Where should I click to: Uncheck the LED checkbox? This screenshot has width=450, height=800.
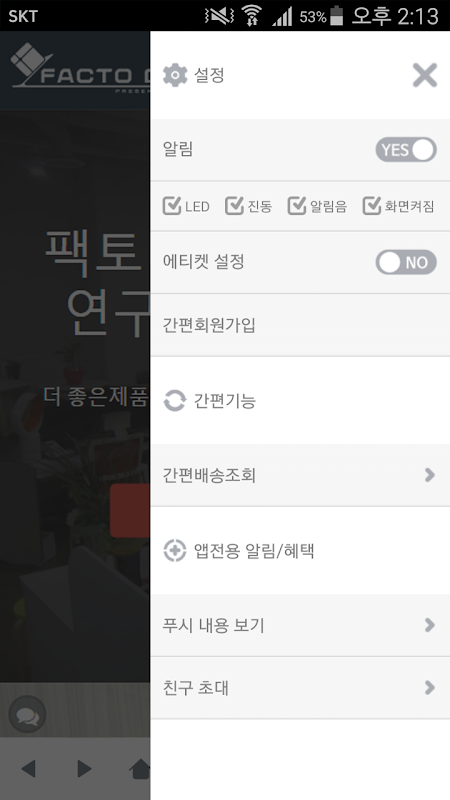click(172, 206)
